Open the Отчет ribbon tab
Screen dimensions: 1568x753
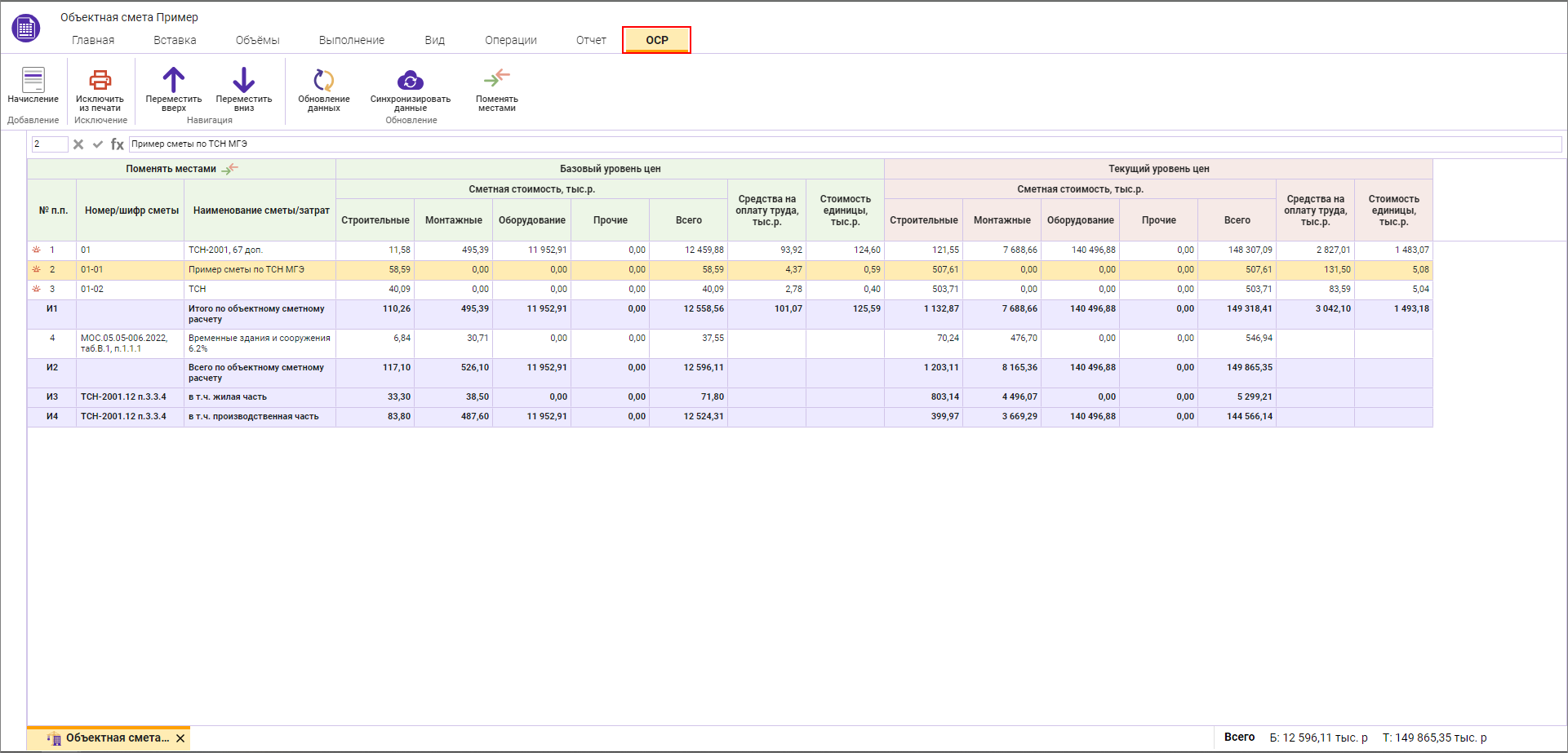pyautogui.click(x=591, y=40)
